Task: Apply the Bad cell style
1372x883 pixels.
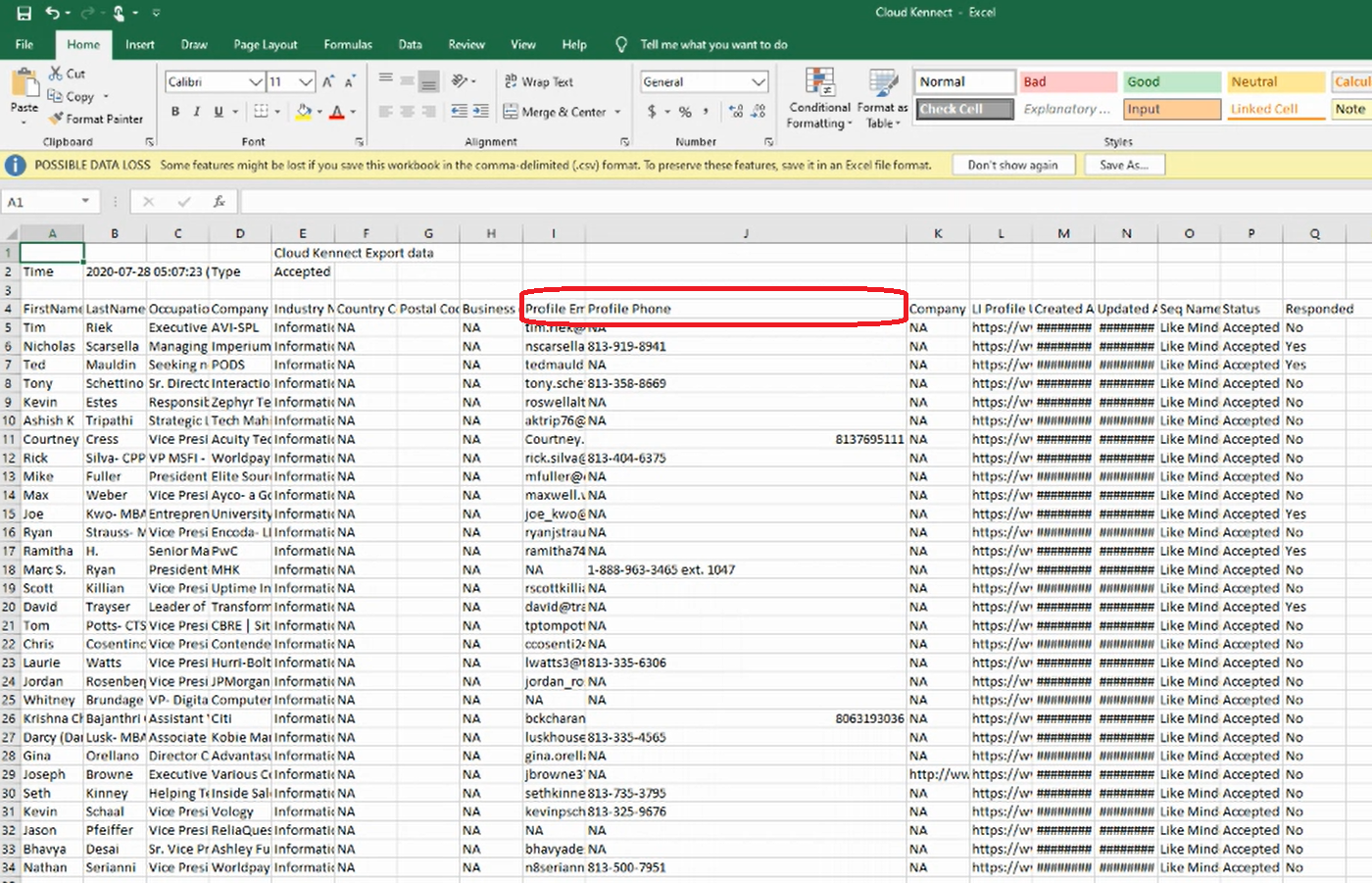Action: click(1068, 81)
